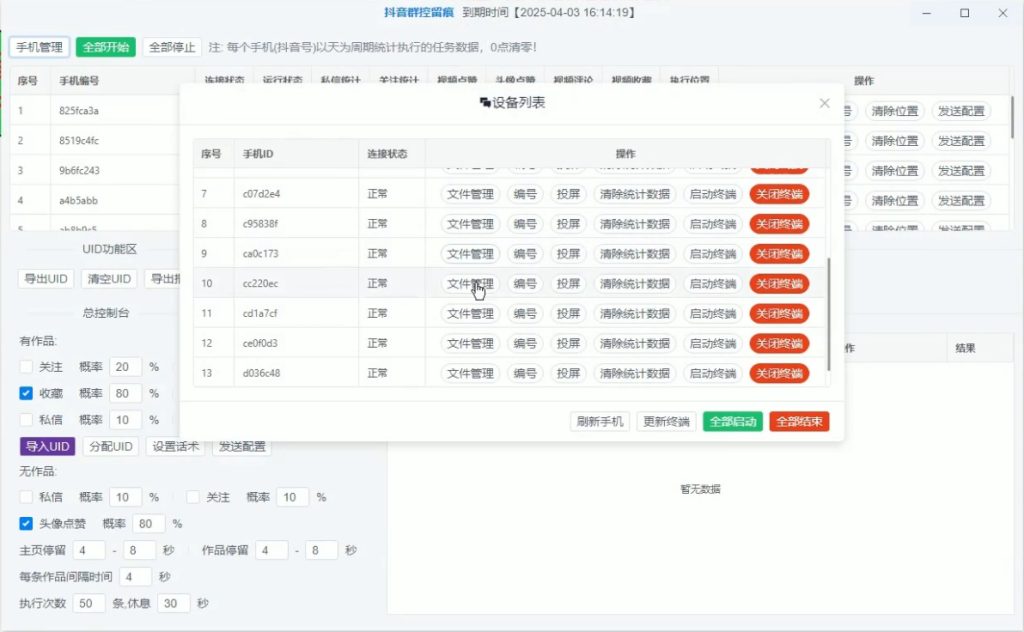
Task: Close the 设备列表 dialog
Action: pos(824,103)
